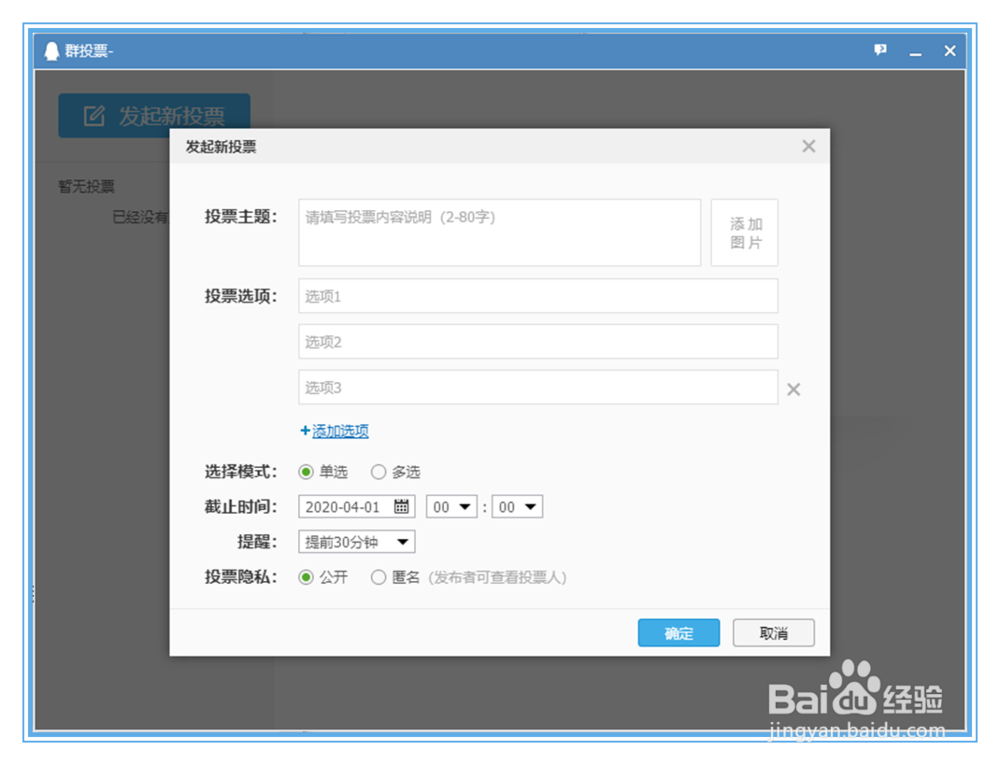
Task: Open the 提前30分钟 reminder dropdown
Action: tap(355, 541)
